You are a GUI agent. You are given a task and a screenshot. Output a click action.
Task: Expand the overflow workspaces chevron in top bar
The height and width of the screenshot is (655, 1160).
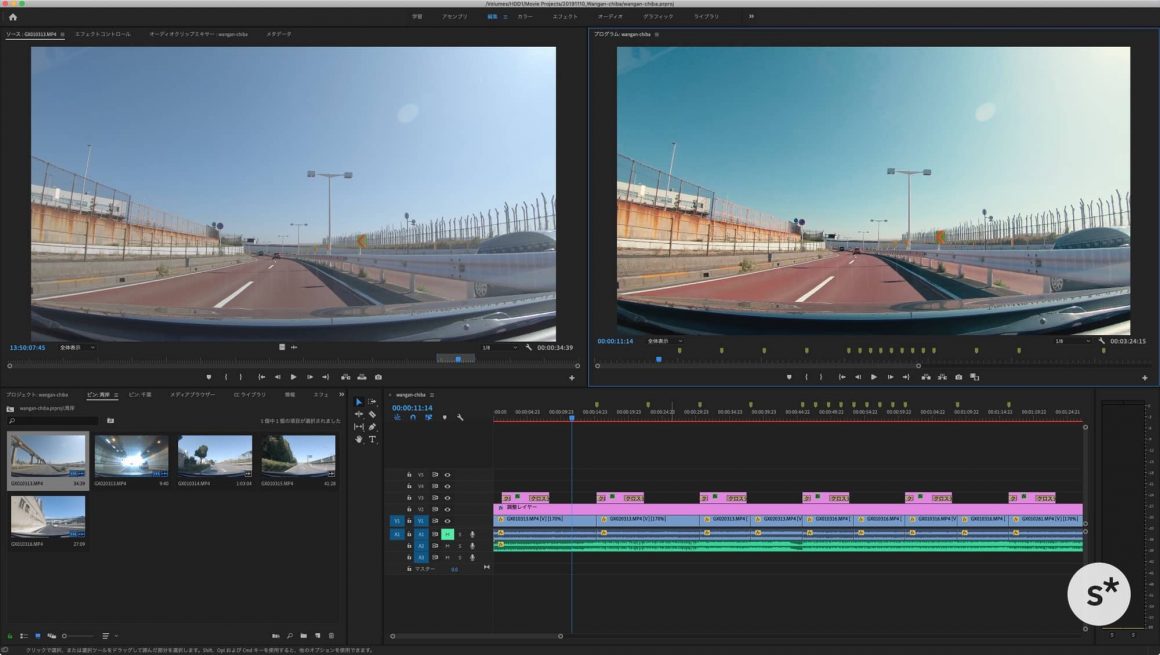[x=751, y=16]
